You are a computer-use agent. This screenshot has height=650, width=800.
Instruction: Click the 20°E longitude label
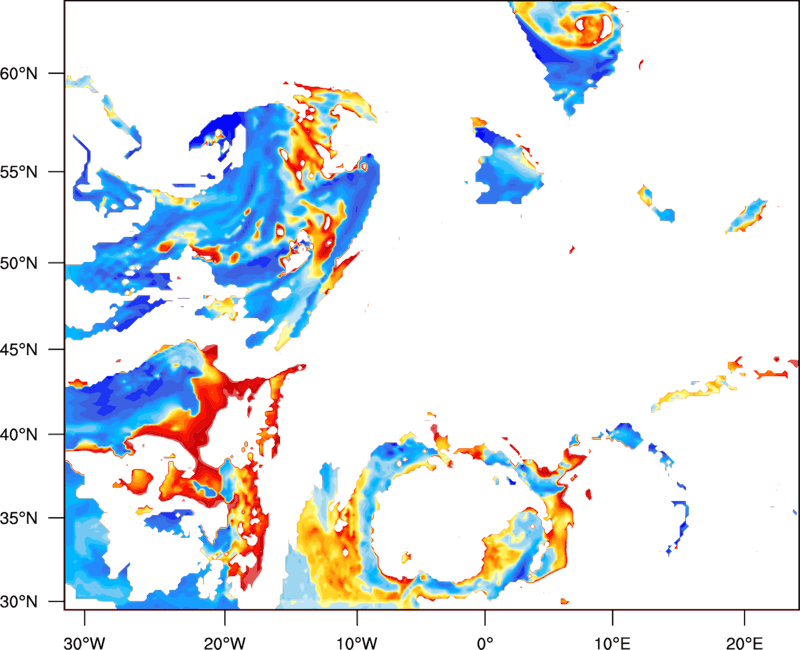click(744, 643)
